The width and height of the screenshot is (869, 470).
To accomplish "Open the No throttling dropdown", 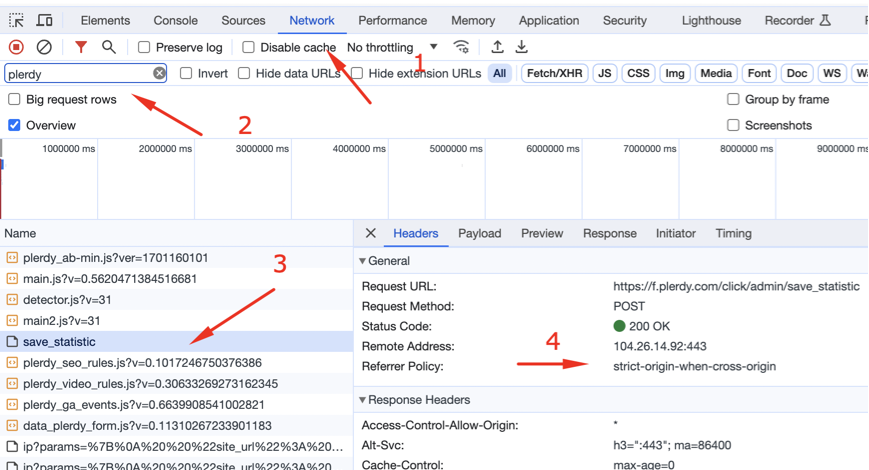I will point(391,47).
